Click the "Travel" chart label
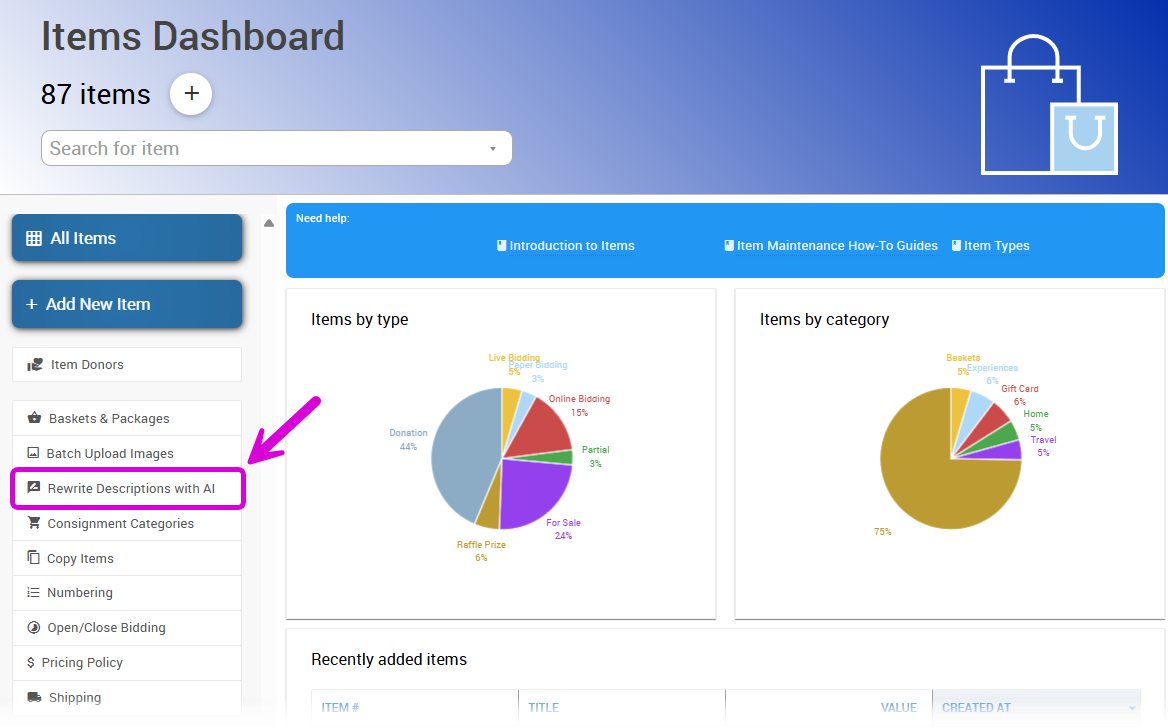The height and width of the screenshot is (728, 1168). tap(1044, 440)
